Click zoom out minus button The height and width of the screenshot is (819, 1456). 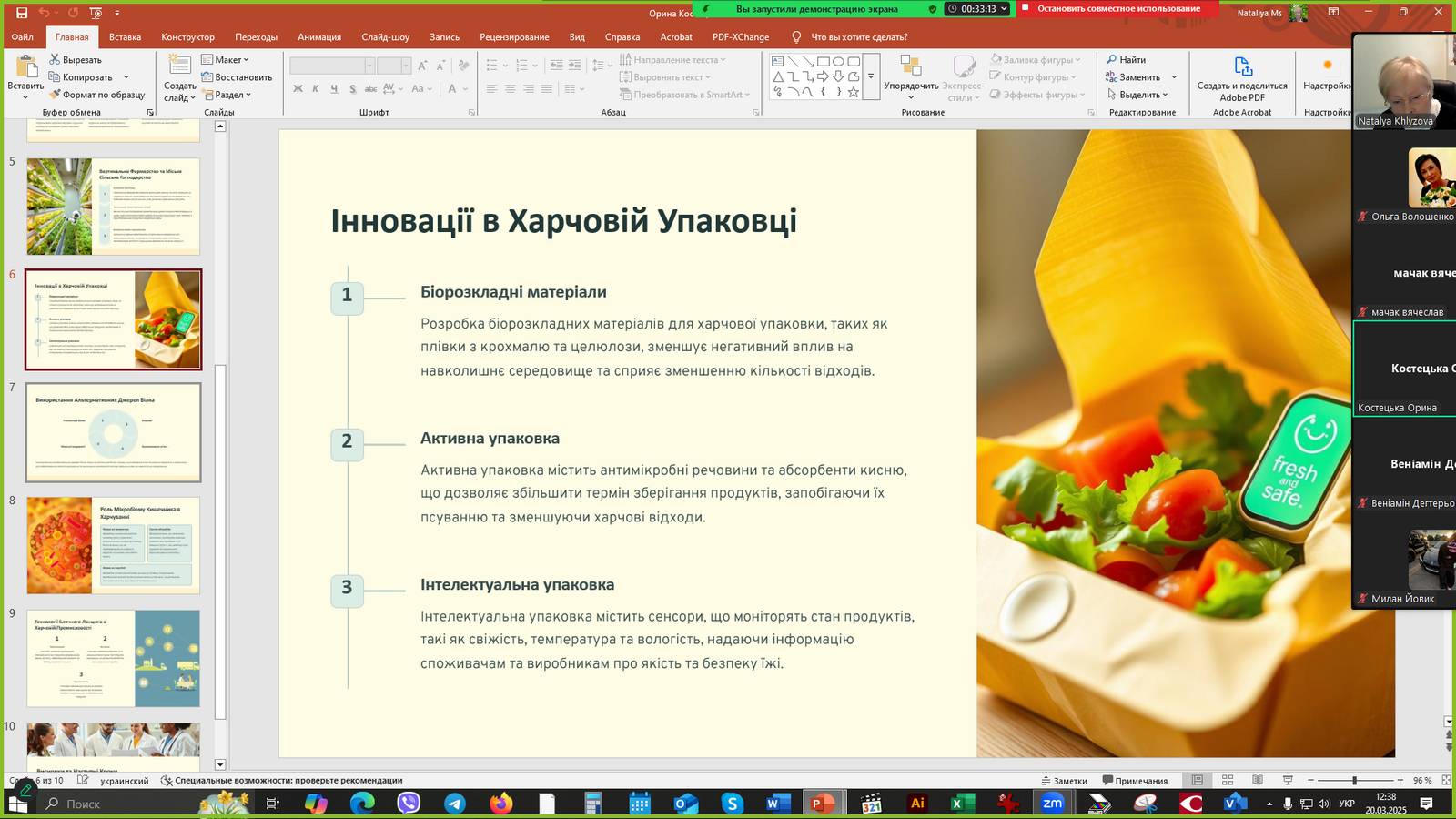tap(1310, 781)
